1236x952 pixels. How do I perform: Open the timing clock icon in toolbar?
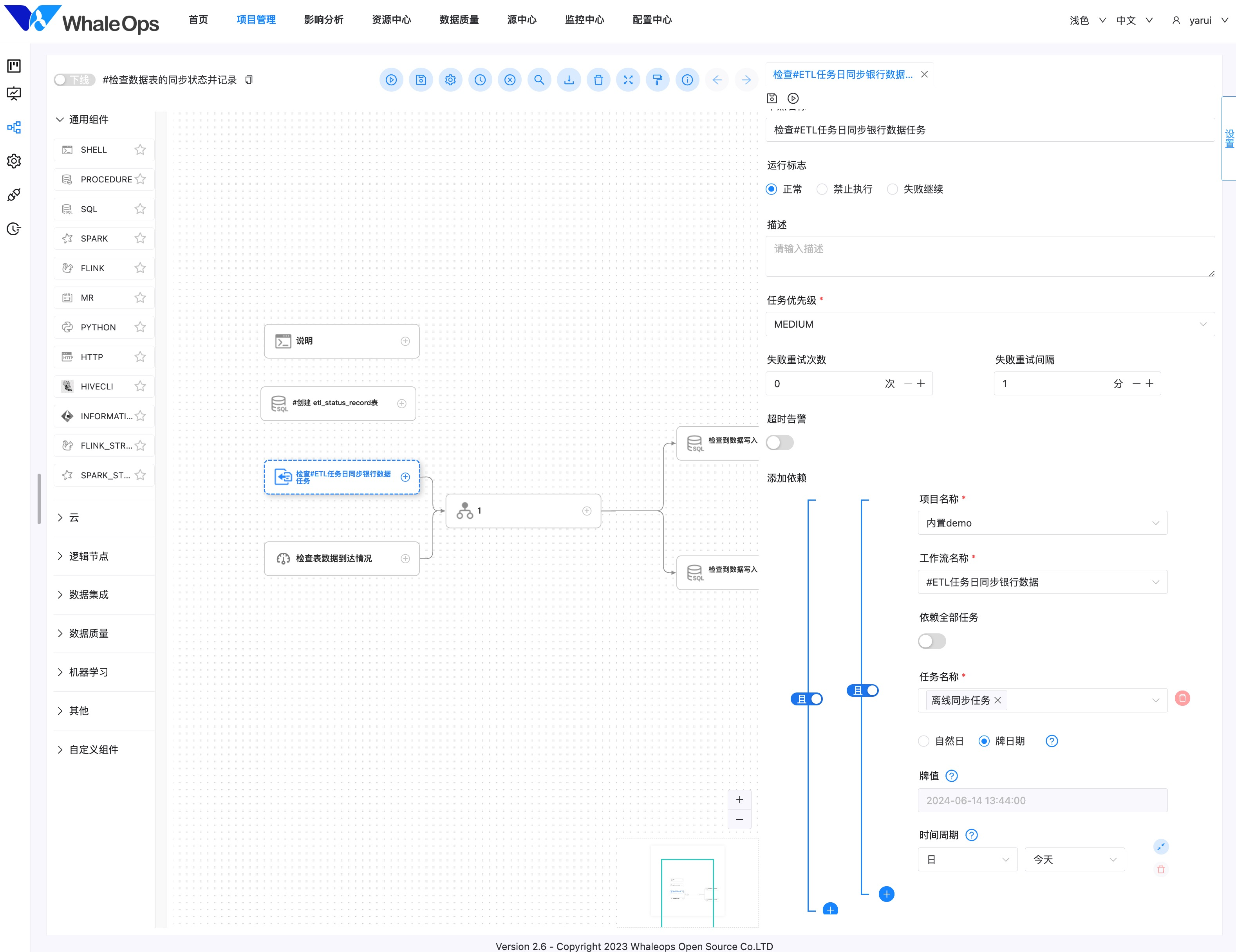[x=480, y=80]
